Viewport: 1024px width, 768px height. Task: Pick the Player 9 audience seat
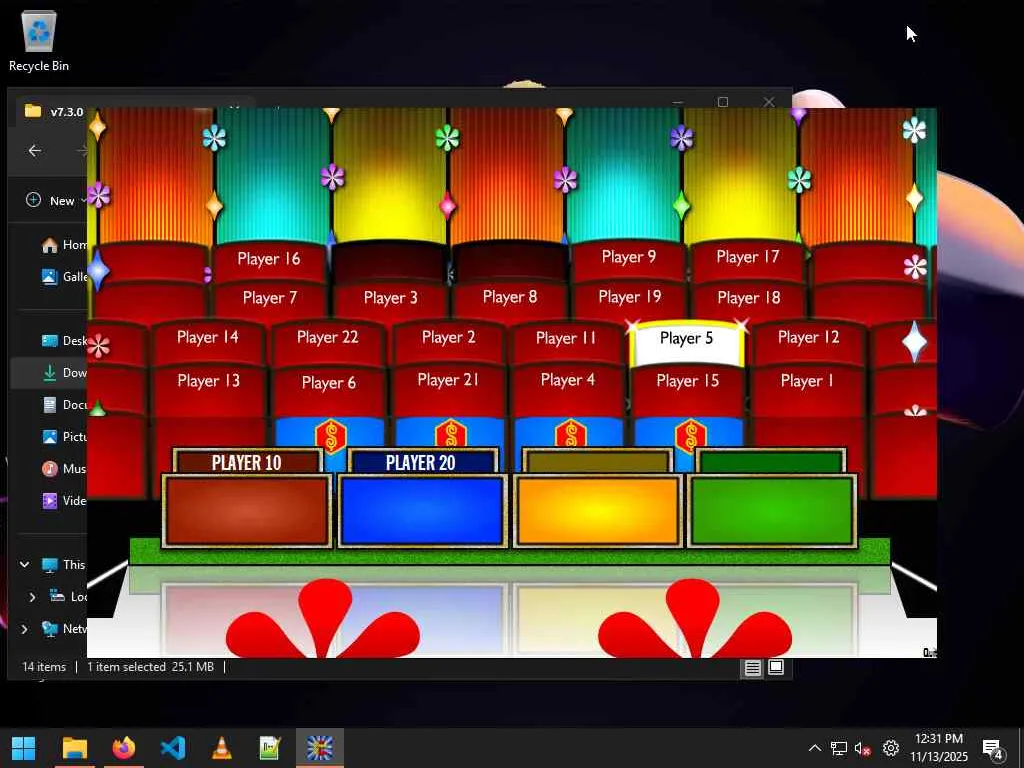click(628, 258)
